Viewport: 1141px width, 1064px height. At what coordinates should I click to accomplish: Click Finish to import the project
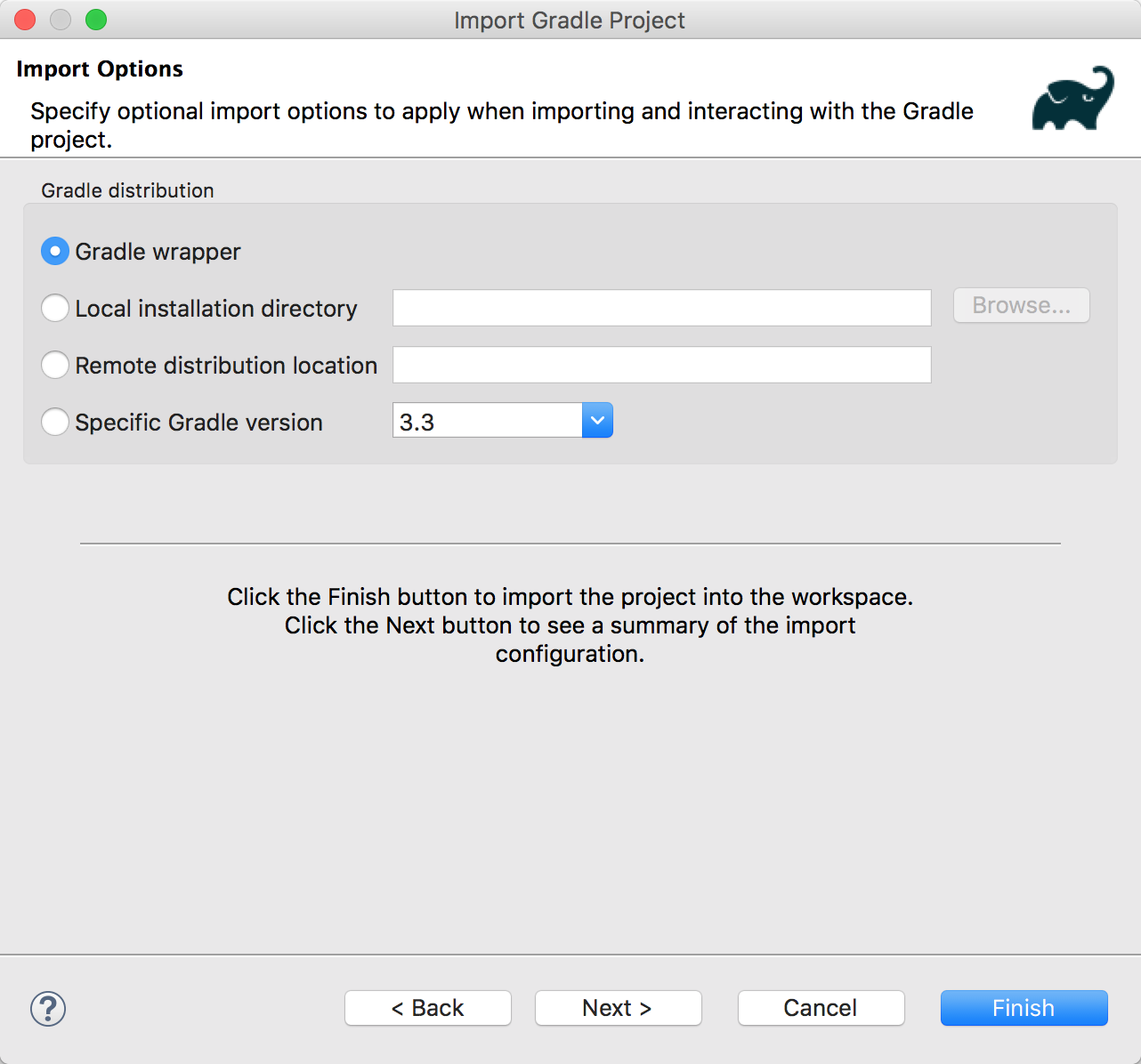point(1024,1008)
